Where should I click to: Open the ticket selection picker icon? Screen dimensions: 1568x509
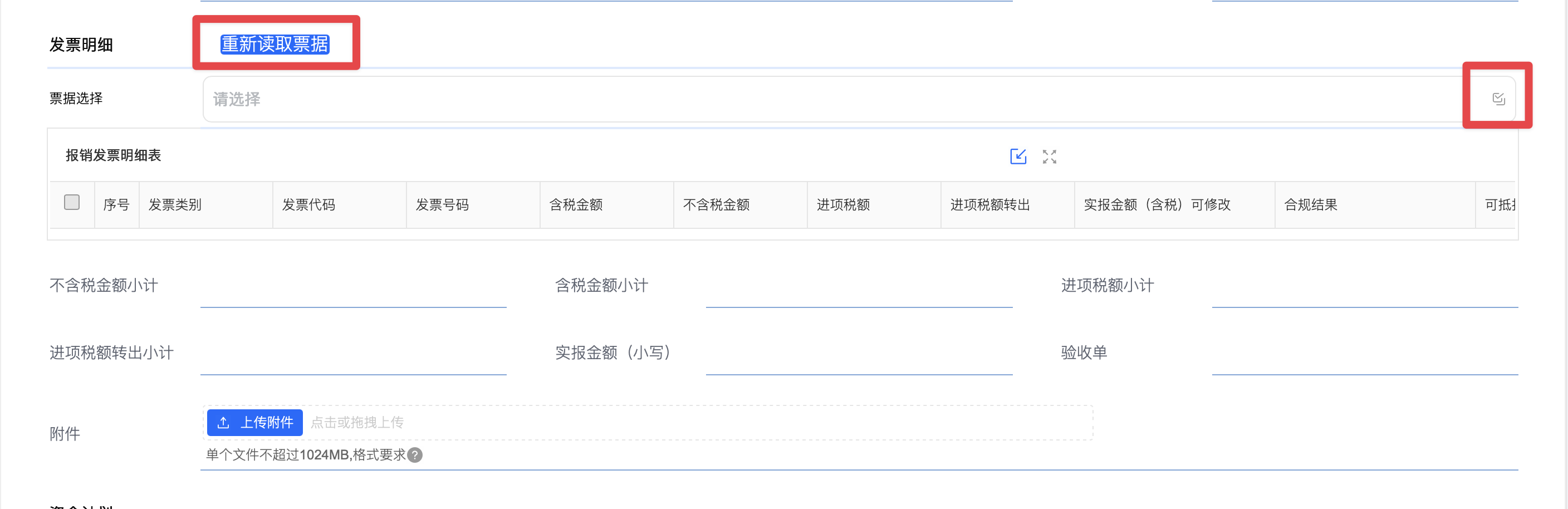[x=1498, y=99]
